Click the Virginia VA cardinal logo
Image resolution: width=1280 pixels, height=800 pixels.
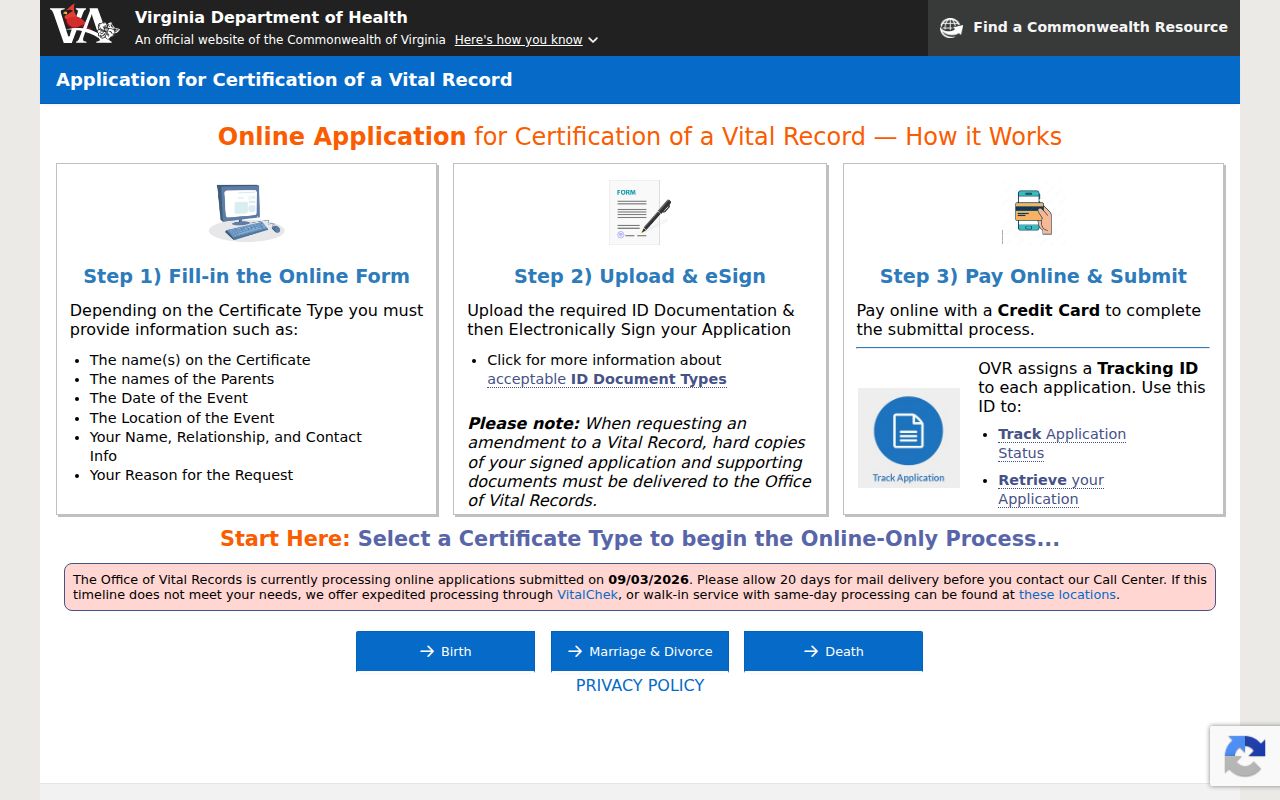[x=85, y=25]
